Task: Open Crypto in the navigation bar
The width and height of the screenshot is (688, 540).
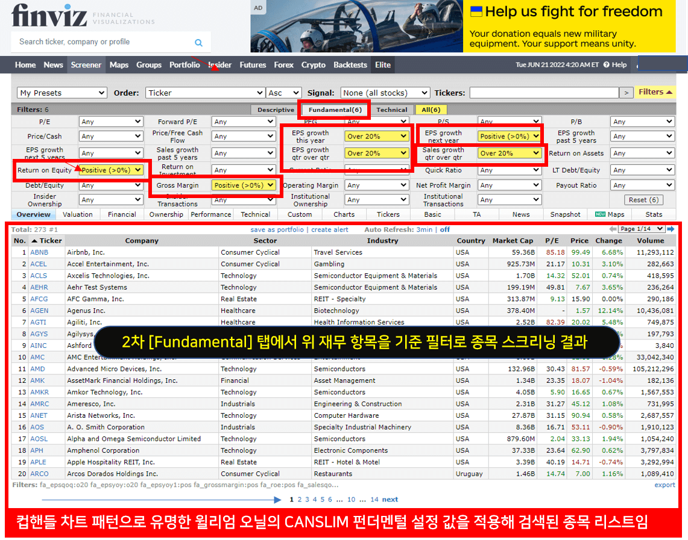Action: coord(313,65)
